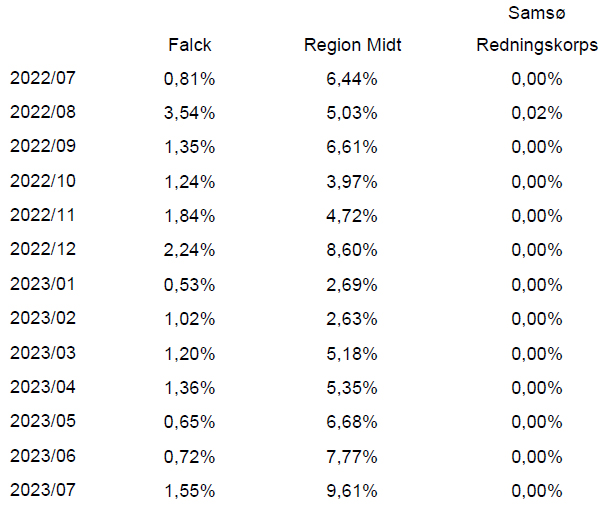This screenshot has height=511, width=608.
Task: Select the 2022/07 row label
Action: [x=43, y=78]
